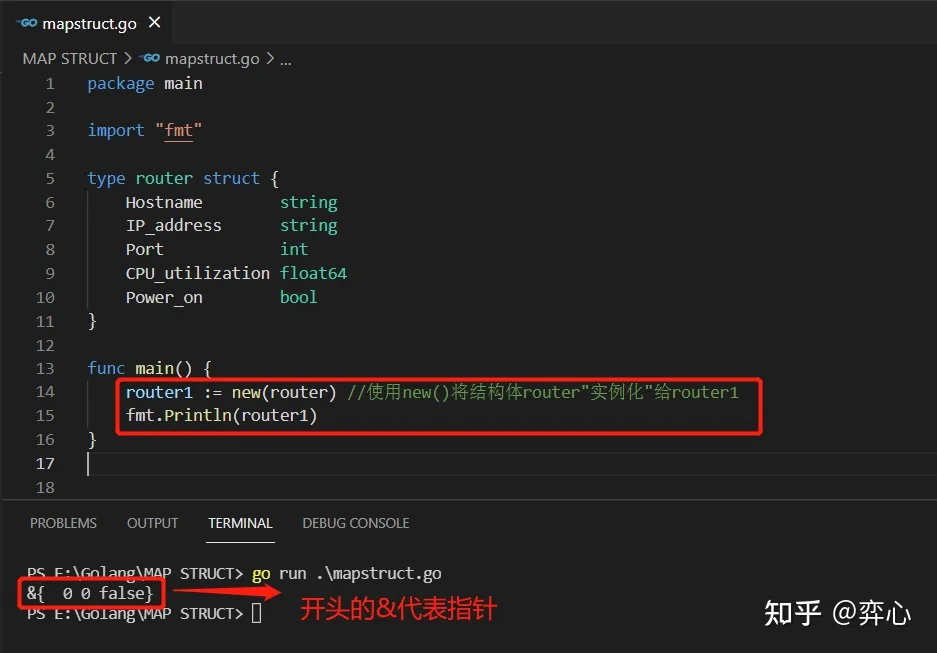Click 'main()' in the function declaration
Viewport: 937px width, 653px height.
(164, 369)
